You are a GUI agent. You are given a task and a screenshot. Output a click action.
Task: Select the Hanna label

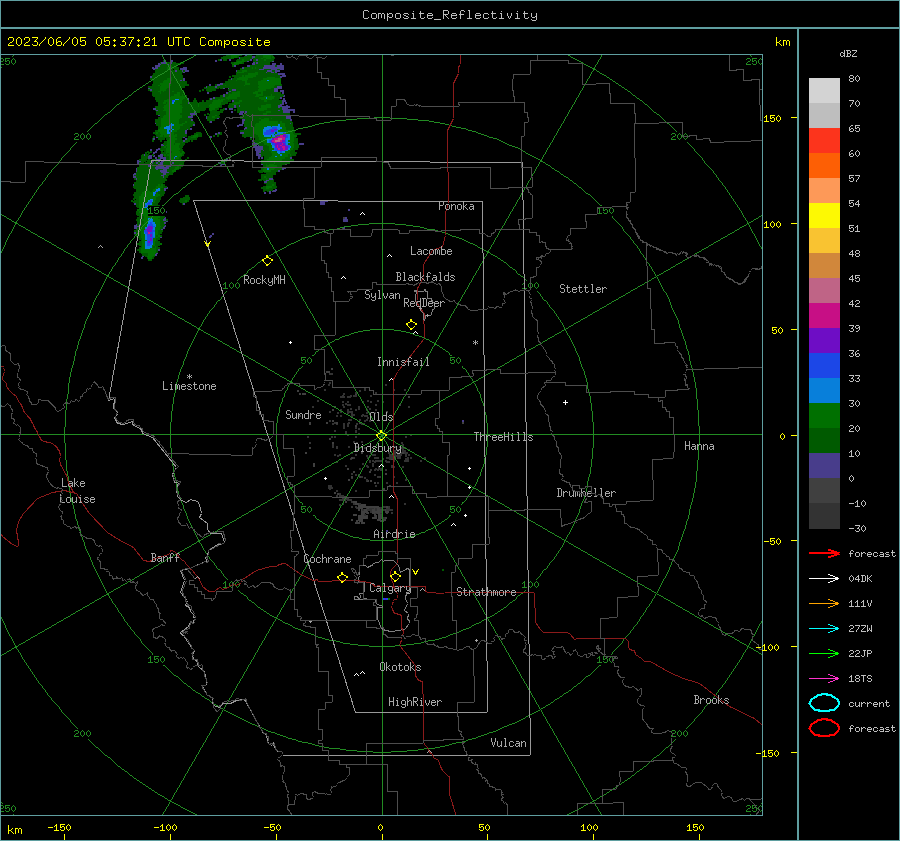point(699,446)
